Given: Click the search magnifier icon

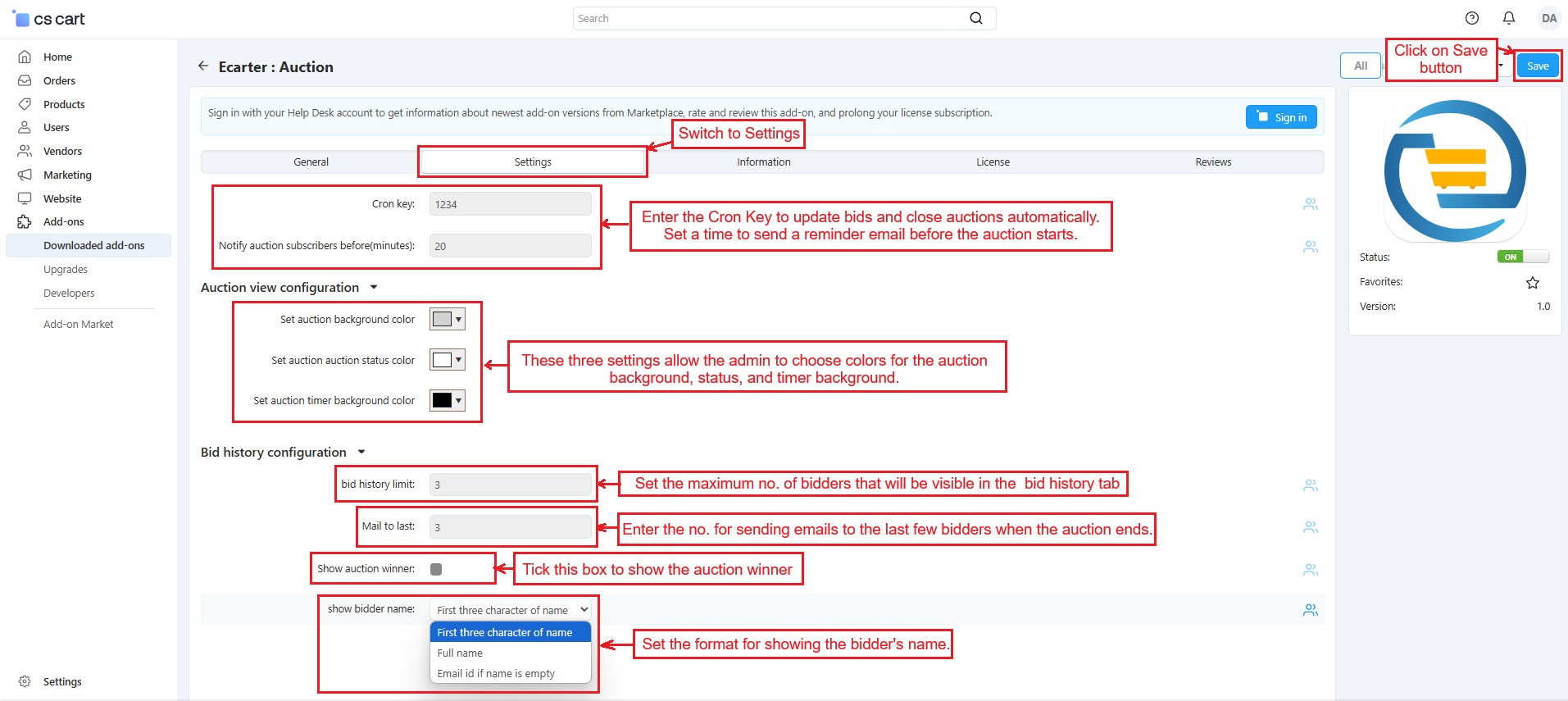Looking at the screenshot, I should click(975, 18).
